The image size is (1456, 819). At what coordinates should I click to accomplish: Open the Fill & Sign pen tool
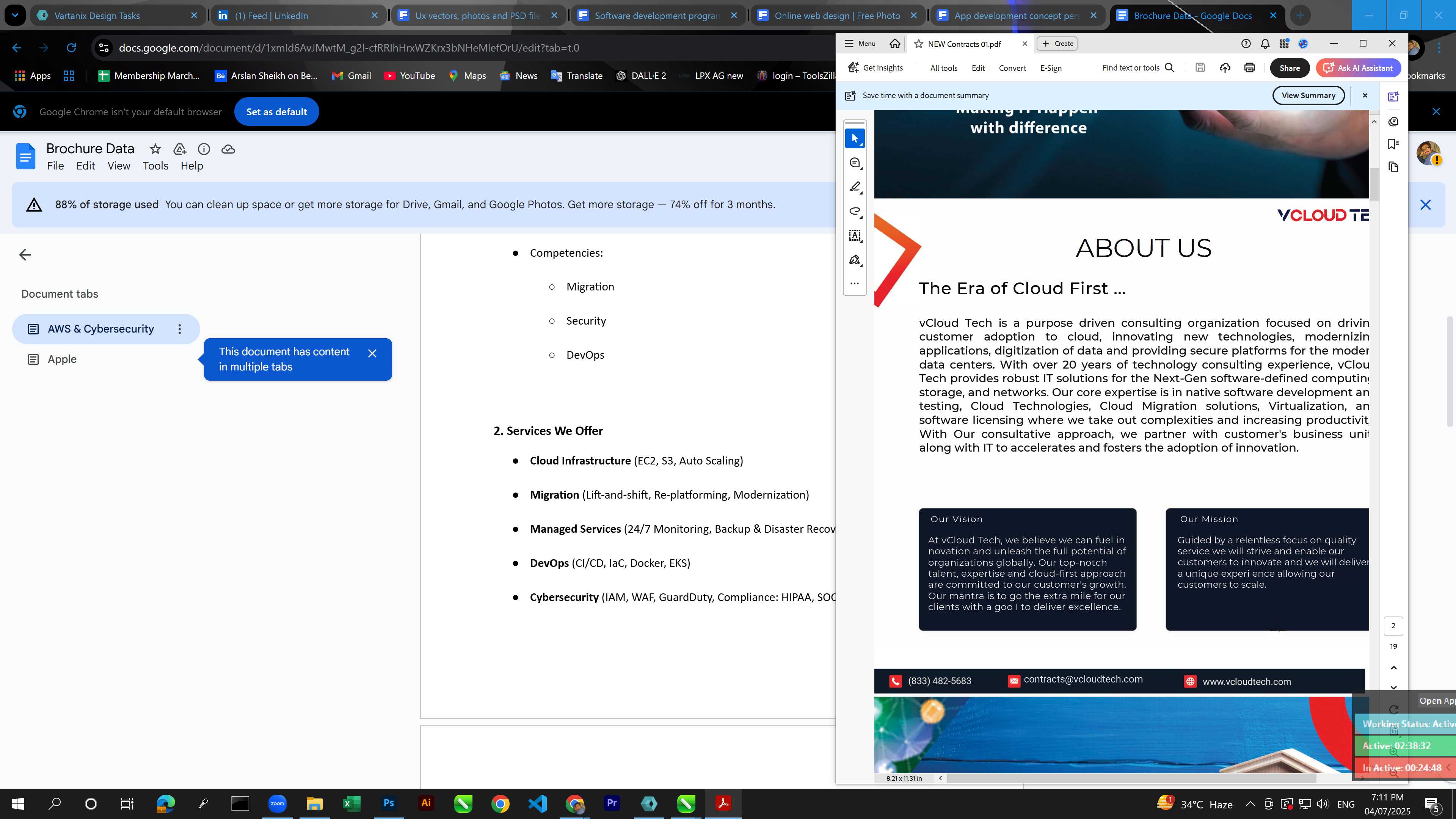(855, 260)
